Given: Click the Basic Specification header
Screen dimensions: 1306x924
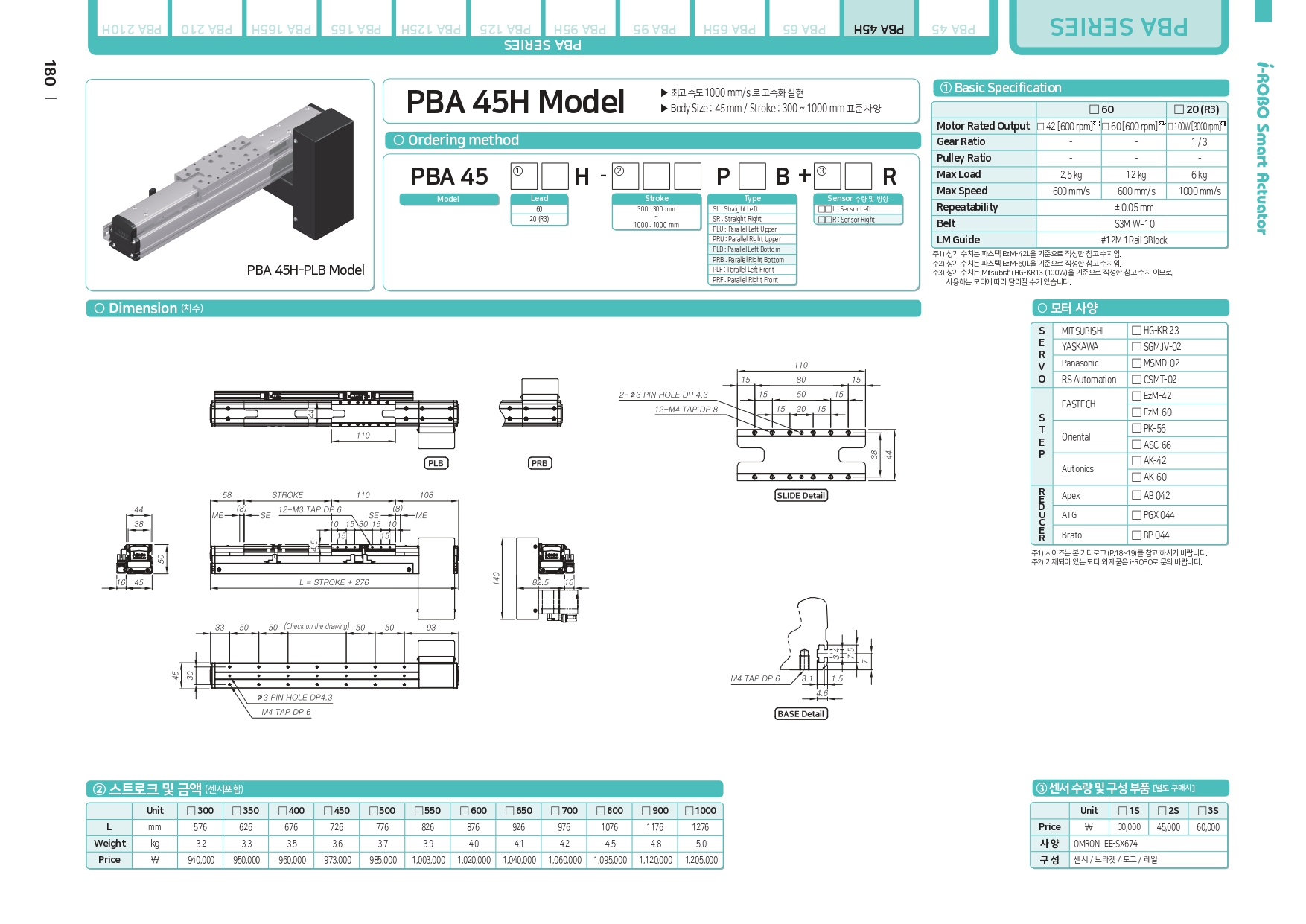Looking at the screenshot, I should pyautogui.click(x=1080, y=88).
